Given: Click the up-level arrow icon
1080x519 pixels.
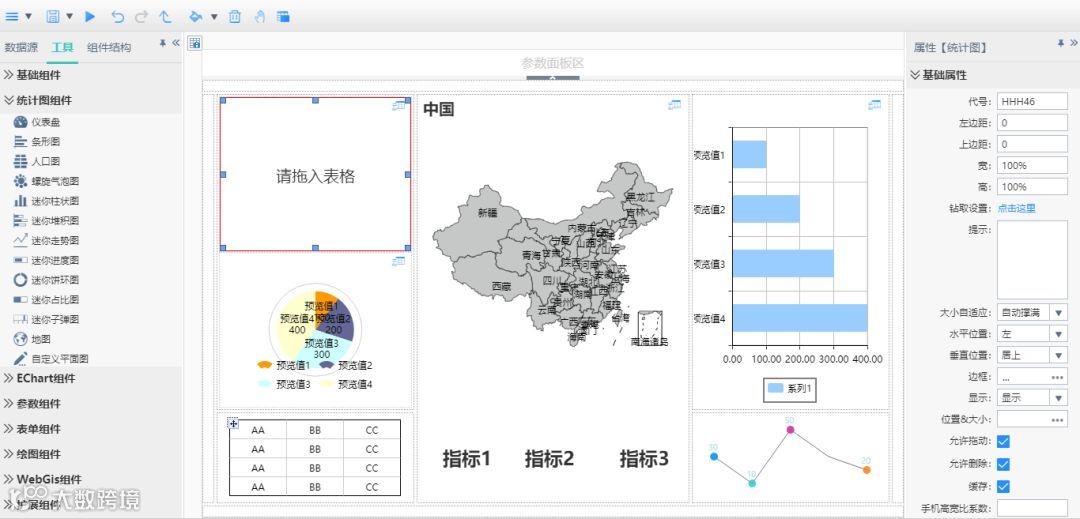Looking at the screenshot, I should [x=165, y=17].
